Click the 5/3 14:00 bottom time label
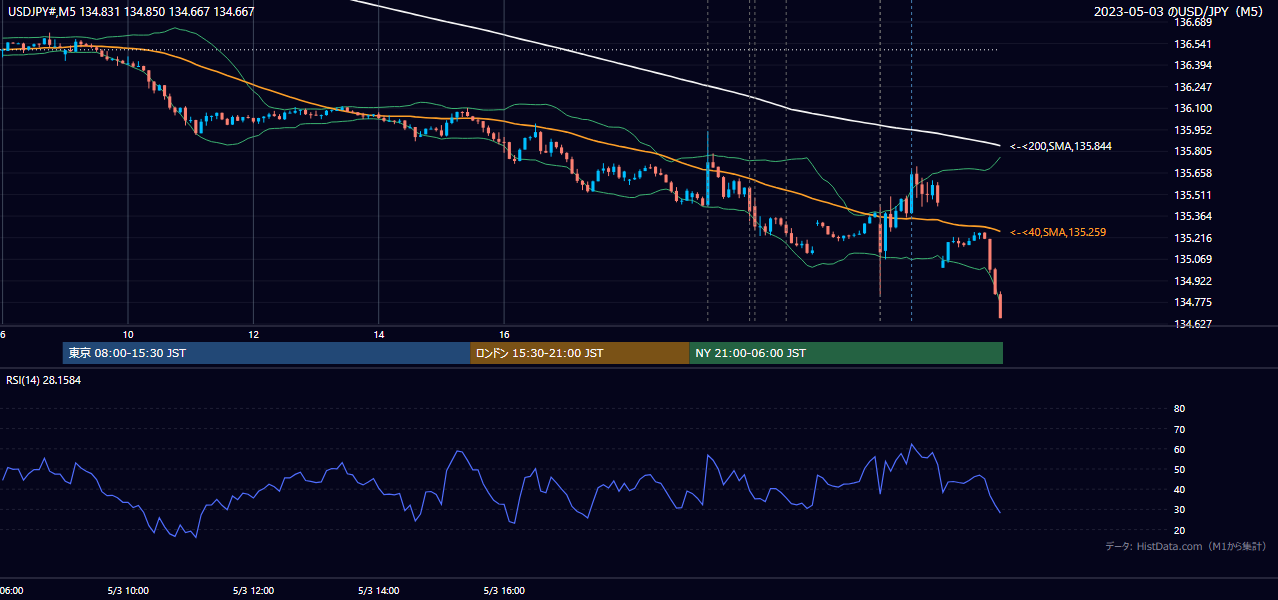 [379, 590]
